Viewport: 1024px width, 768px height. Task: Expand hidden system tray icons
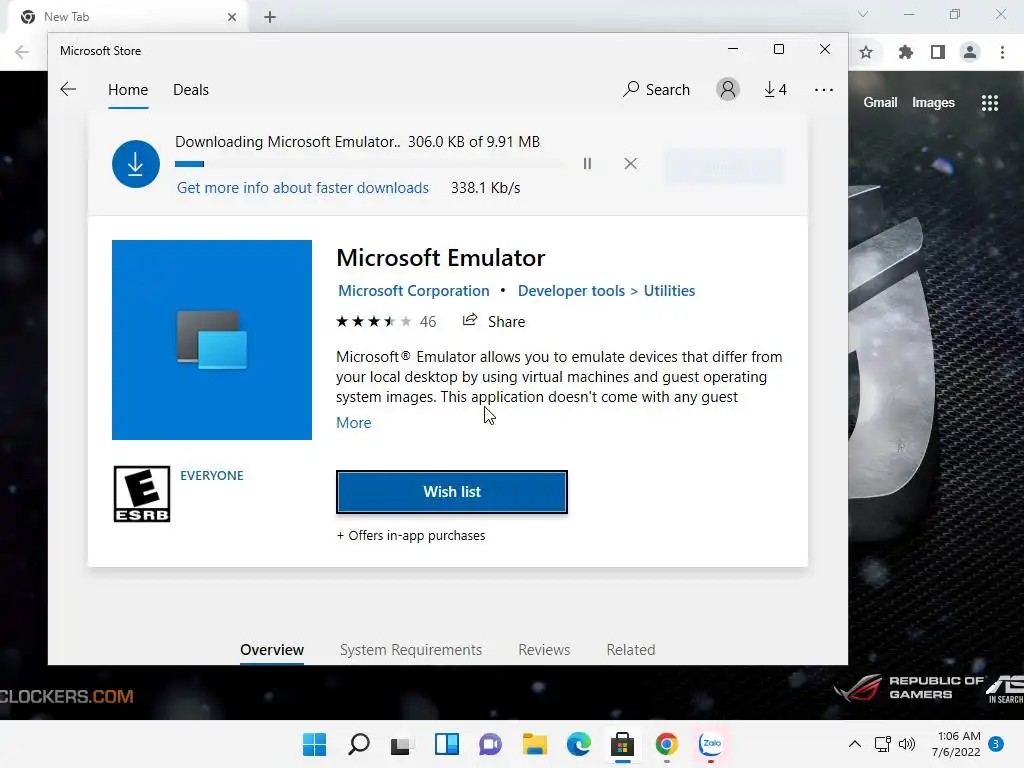(854, 744)
